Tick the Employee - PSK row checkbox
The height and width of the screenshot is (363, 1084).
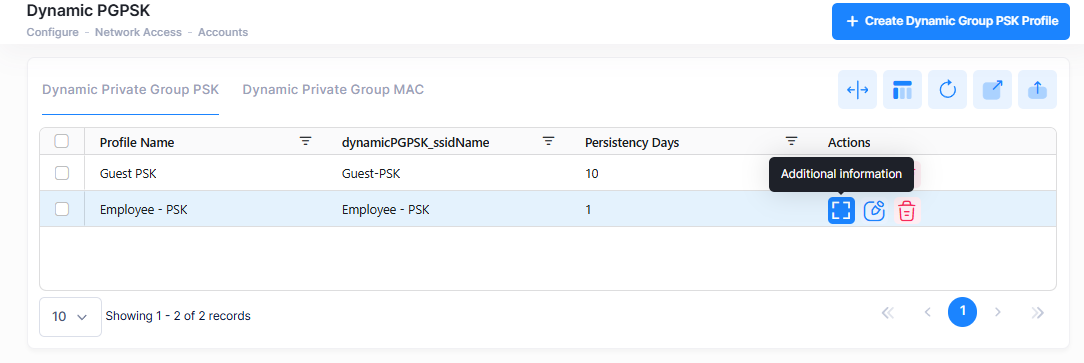coord(62,209)
